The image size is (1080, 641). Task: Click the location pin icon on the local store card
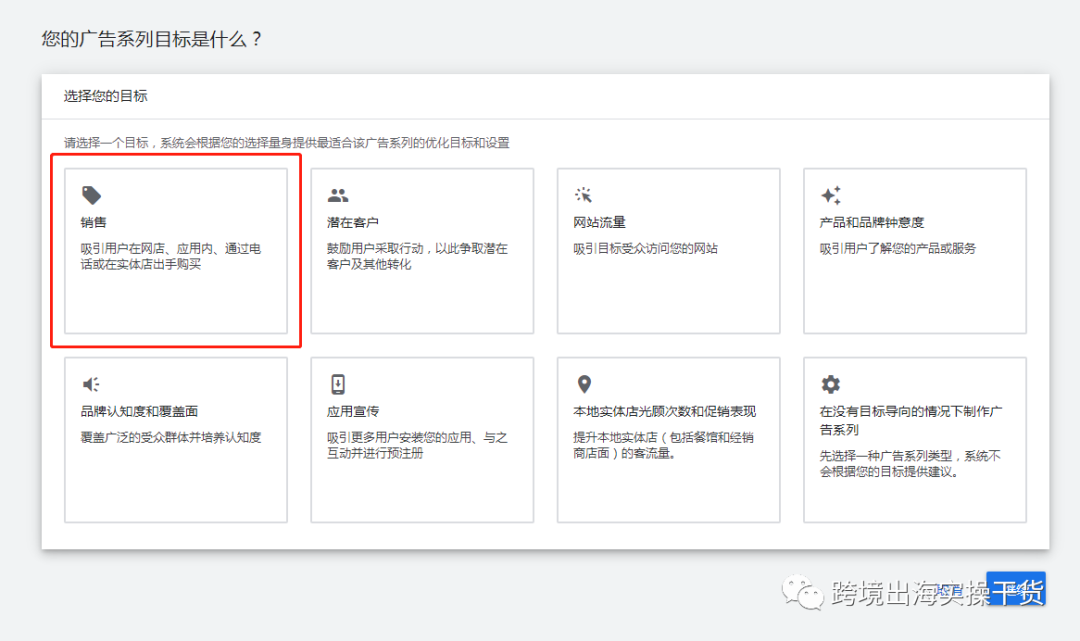coord(583,383)
